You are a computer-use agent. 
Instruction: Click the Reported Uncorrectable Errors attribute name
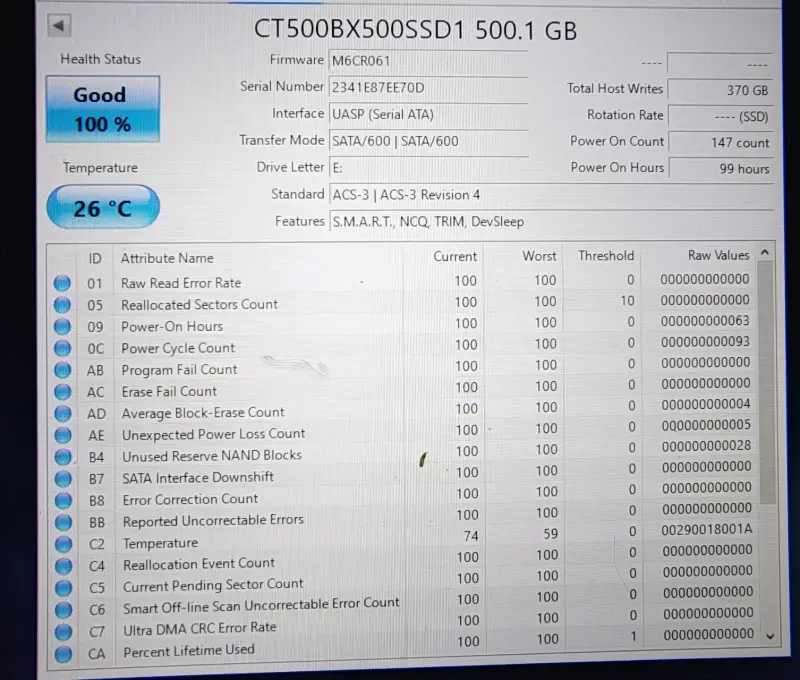click(x=213, y=521)
